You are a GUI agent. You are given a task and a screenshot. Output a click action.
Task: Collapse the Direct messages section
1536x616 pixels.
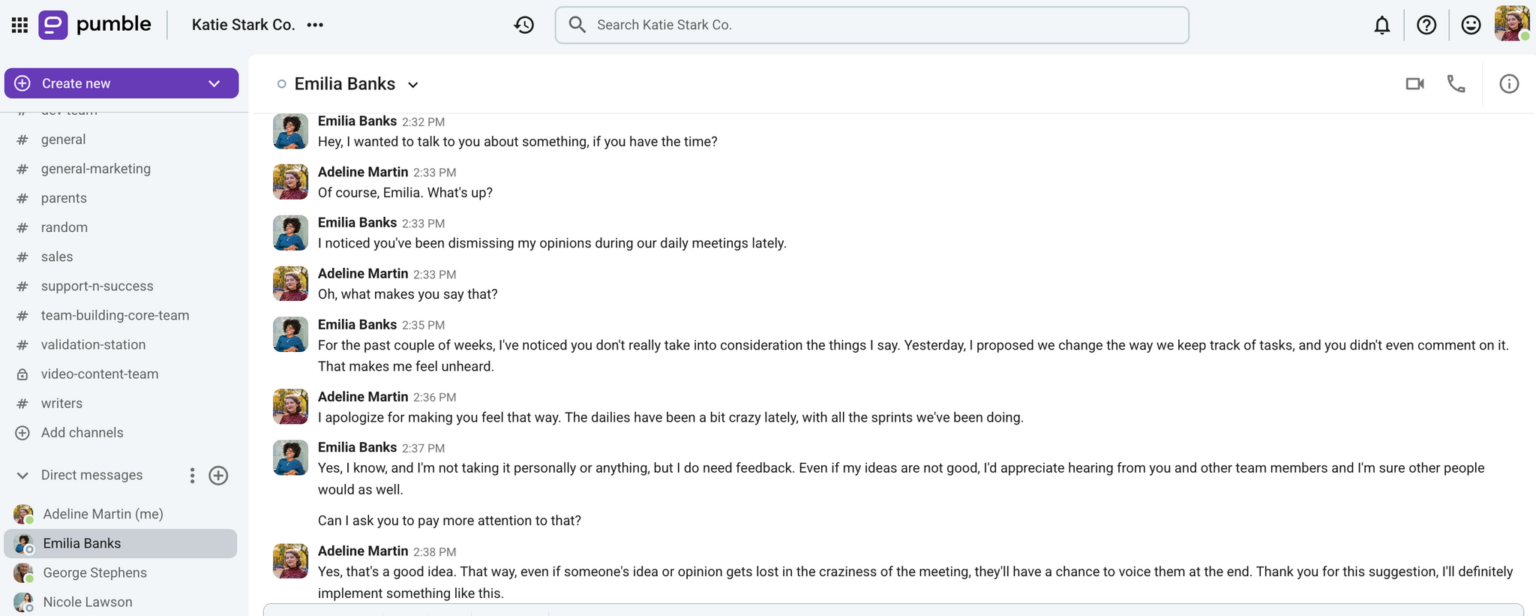(21, 475)
